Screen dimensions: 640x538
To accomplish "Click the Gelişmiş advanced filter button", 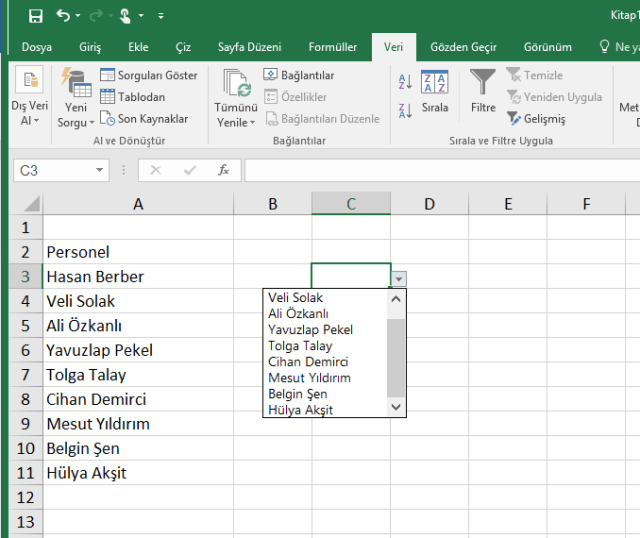I will tap(536, 119).
